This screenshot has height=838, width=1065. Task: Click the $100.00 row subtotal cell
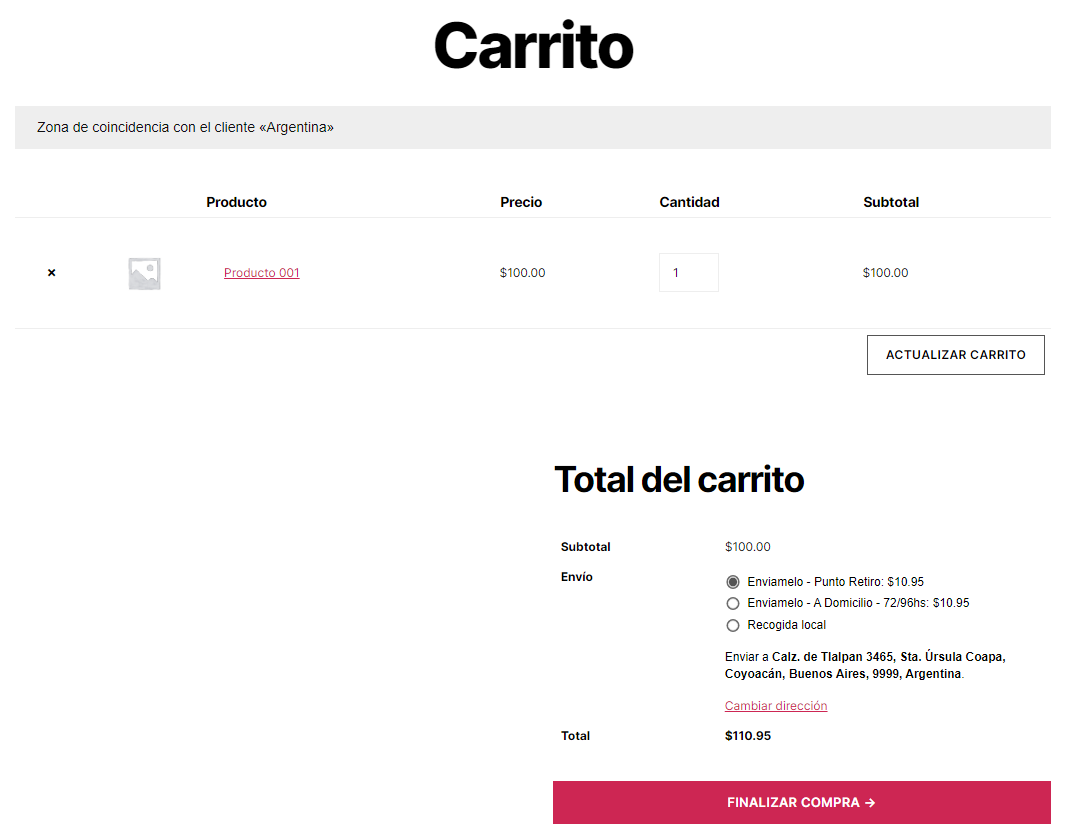[x=885, y=272]
